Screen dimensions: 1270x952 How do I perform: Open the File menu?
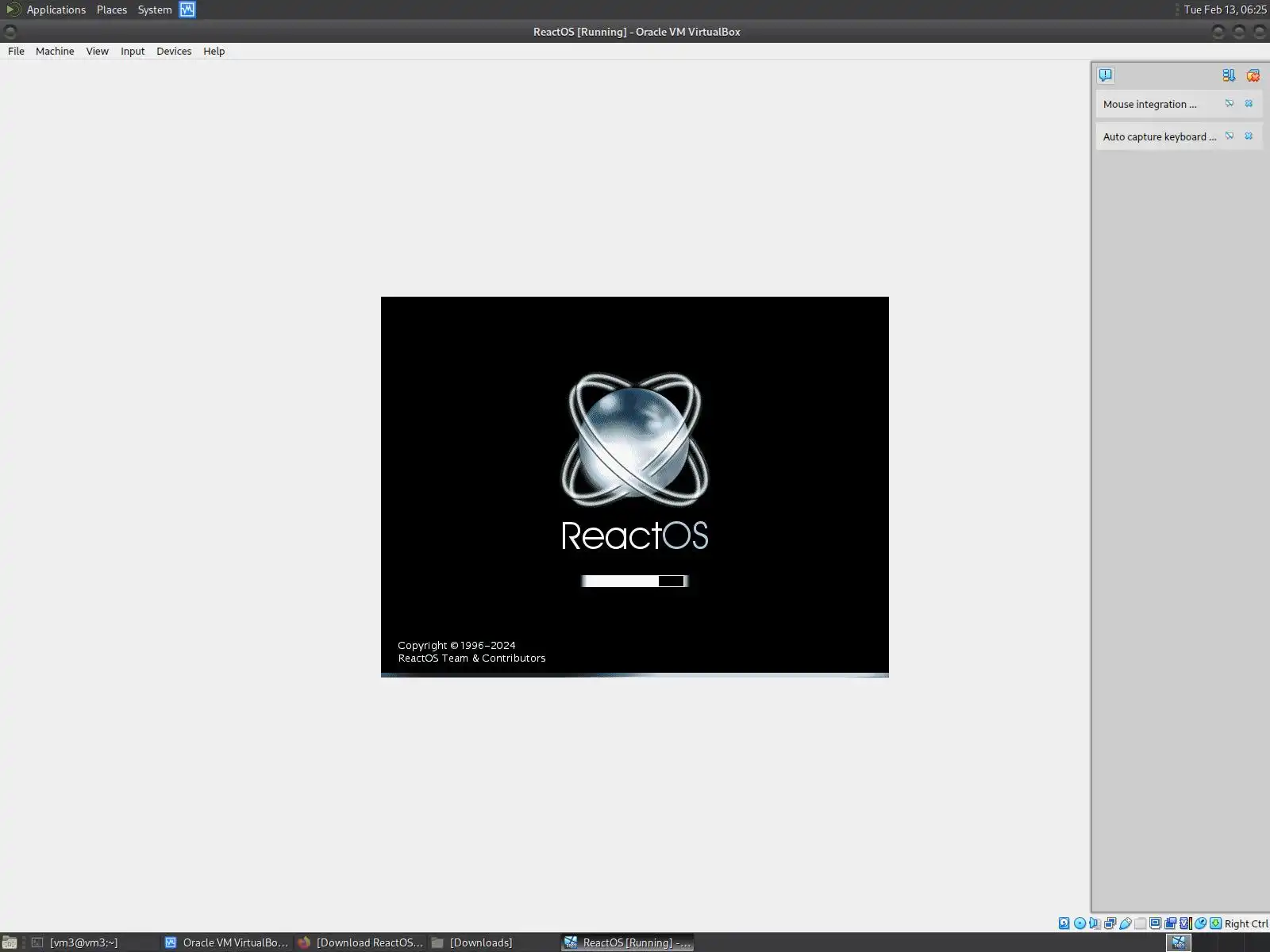pyautogui.click(x=16, y=51)
